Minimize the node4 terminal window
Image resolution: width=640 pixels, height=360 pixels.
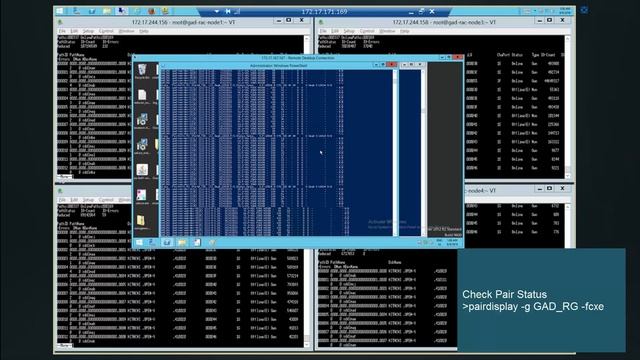(540, 189)
